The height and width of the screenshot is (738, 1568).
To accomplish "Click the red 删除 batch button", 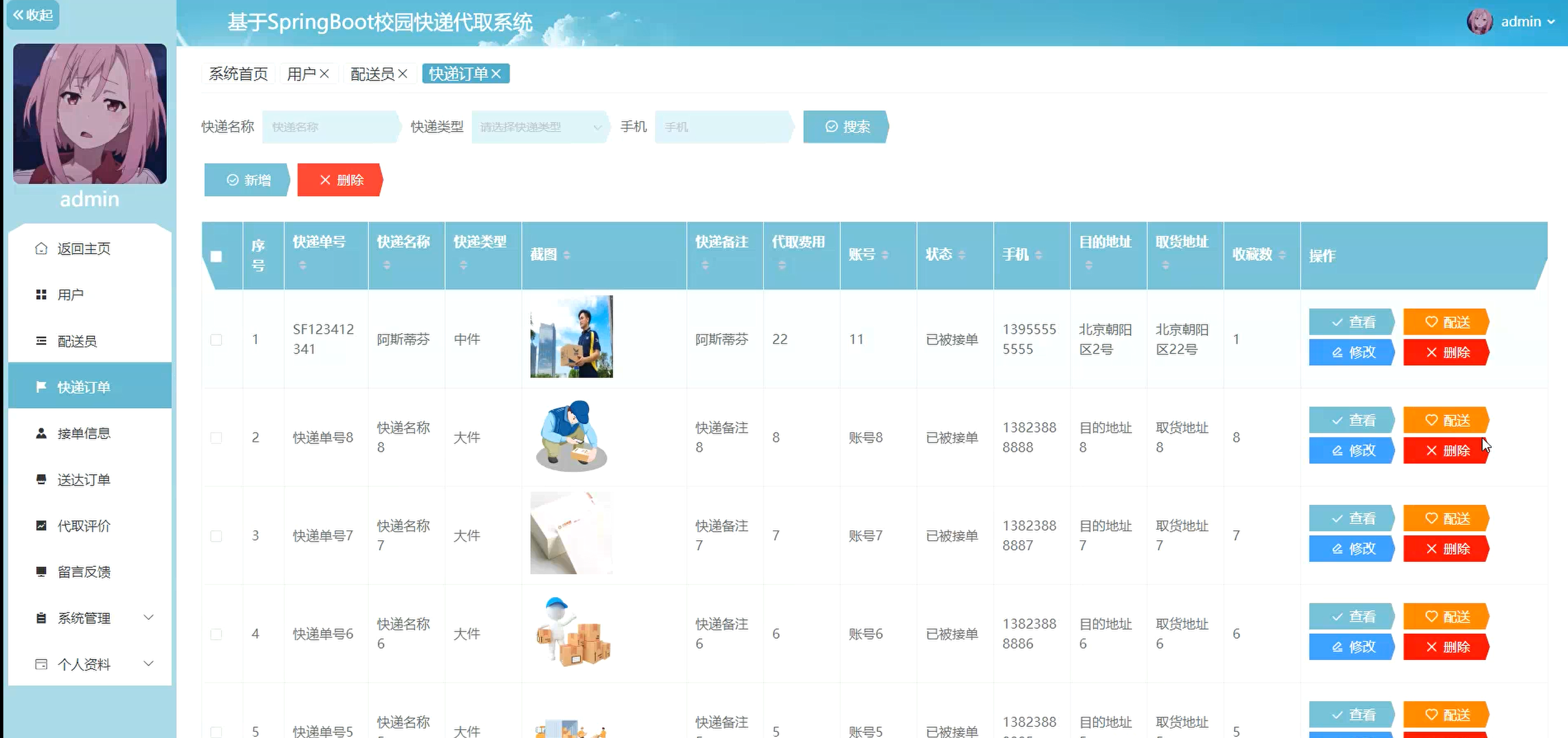I will (340, 180).
